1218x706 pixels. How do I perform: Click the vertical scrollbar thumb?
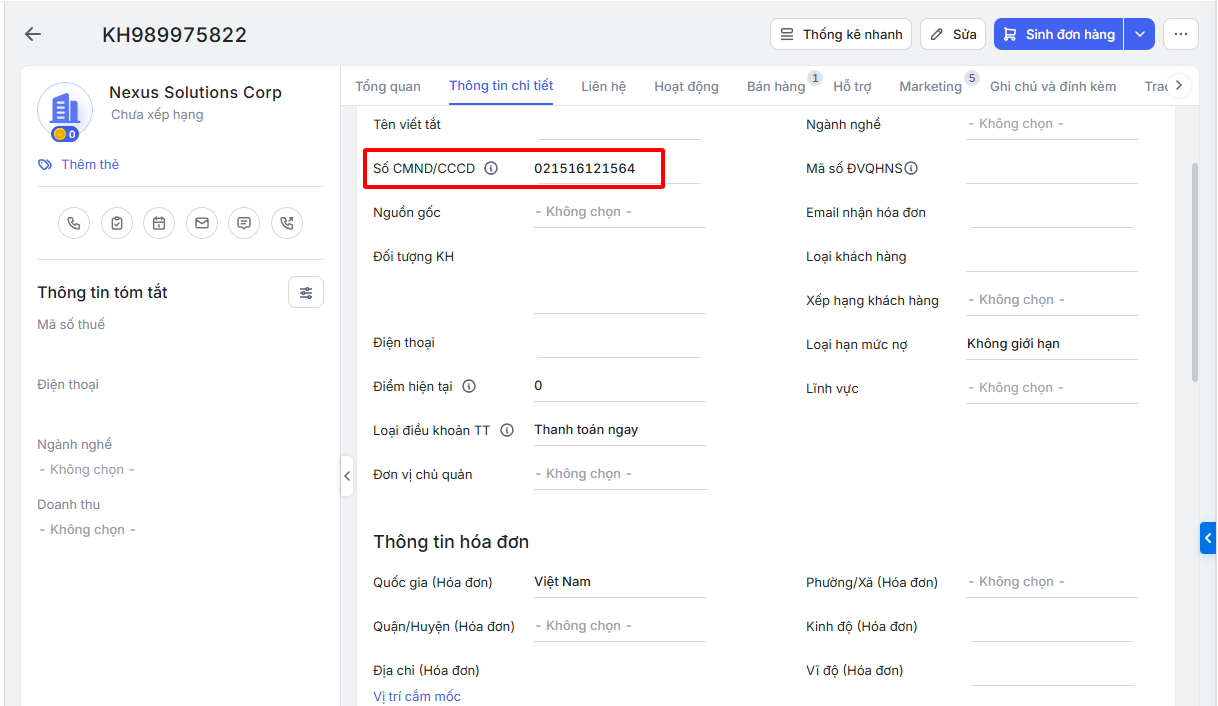point(1195,272)
